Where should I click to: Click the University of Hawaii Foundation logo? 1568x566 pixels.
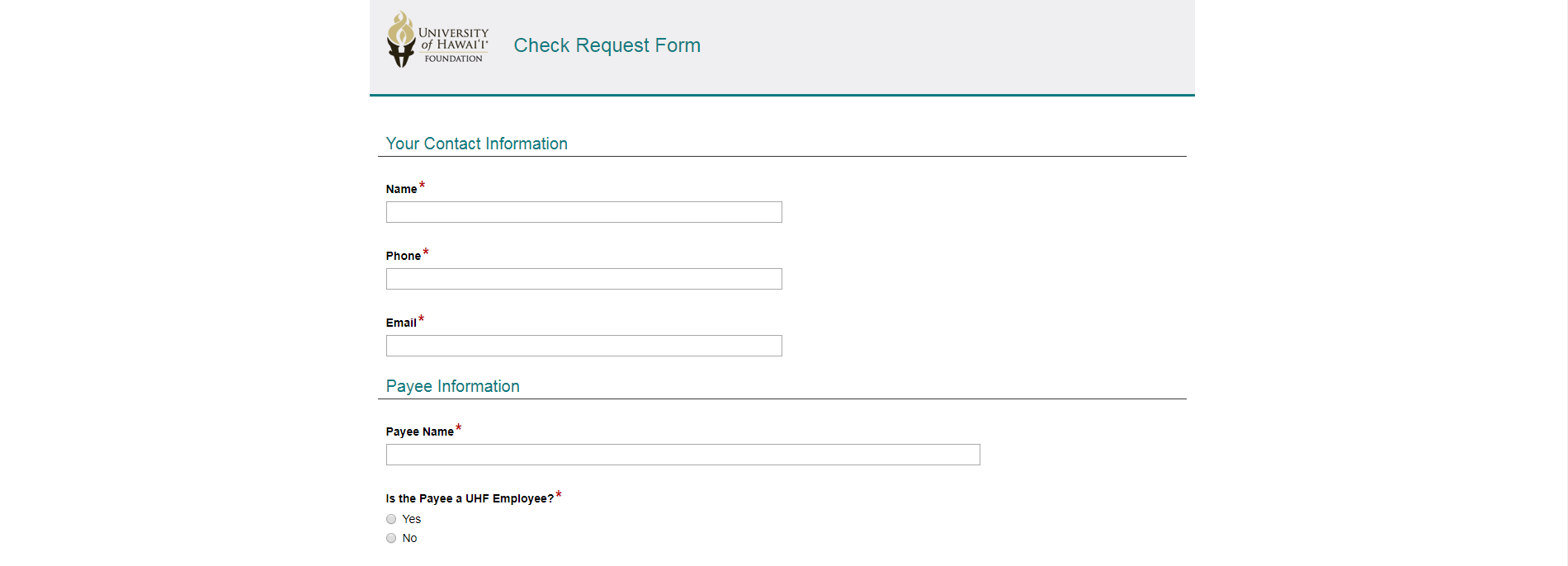(x=438, y=40)
